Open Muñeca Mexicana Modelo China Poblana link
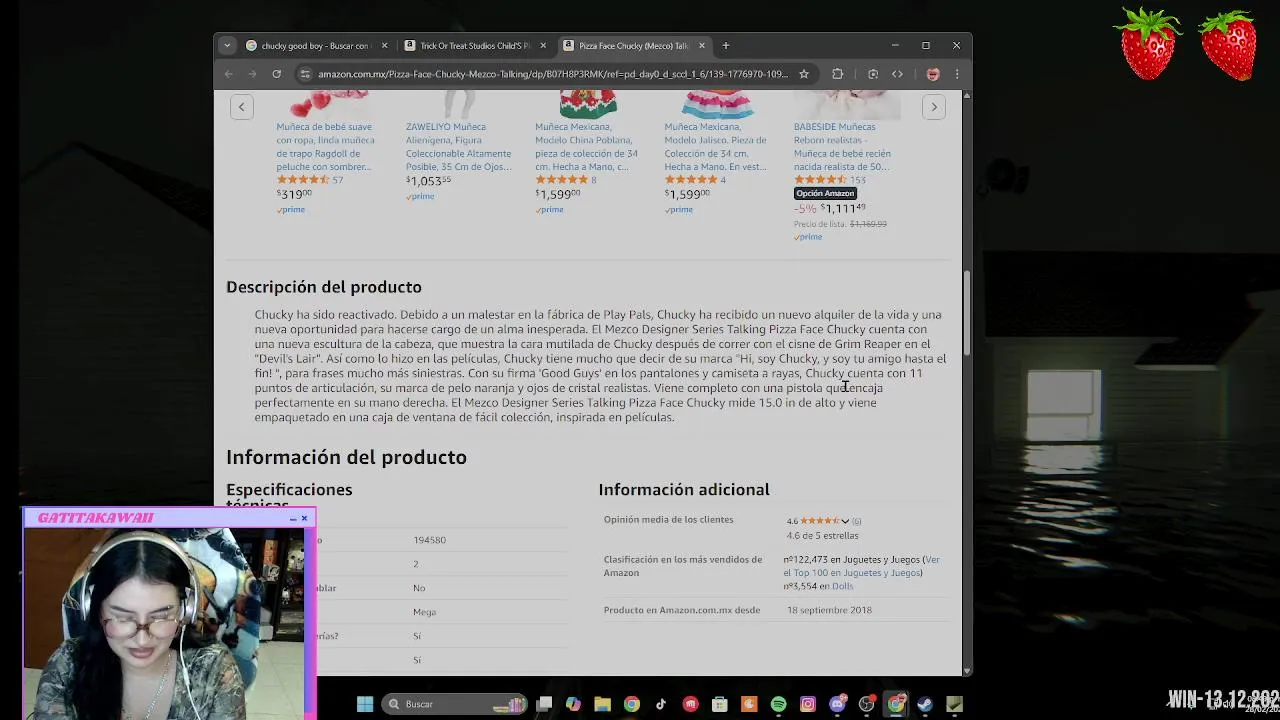 (x=586, y=147)
